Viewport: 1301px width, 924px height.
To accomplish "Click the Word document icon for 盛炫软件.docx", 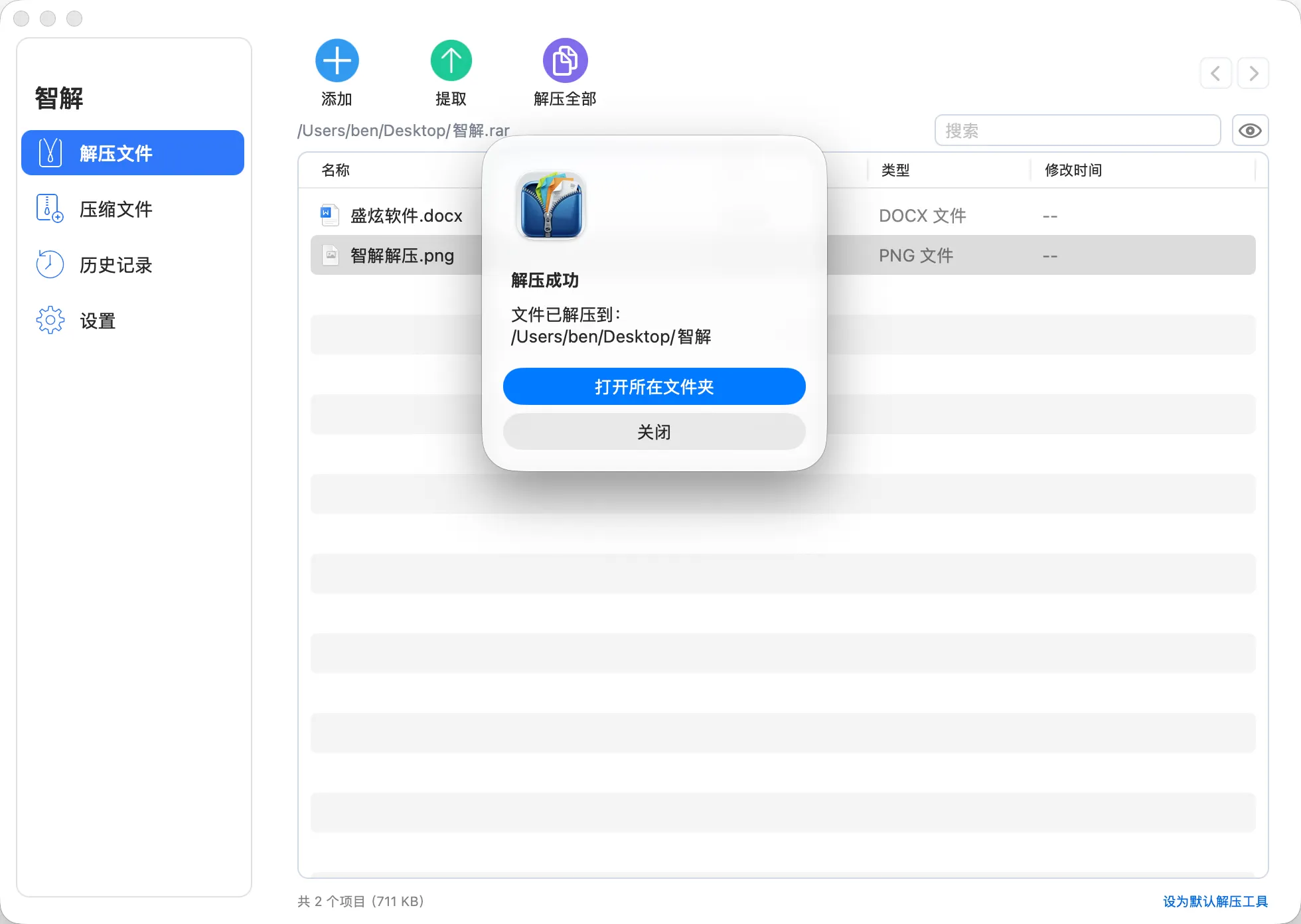I will tap(330, 215).
